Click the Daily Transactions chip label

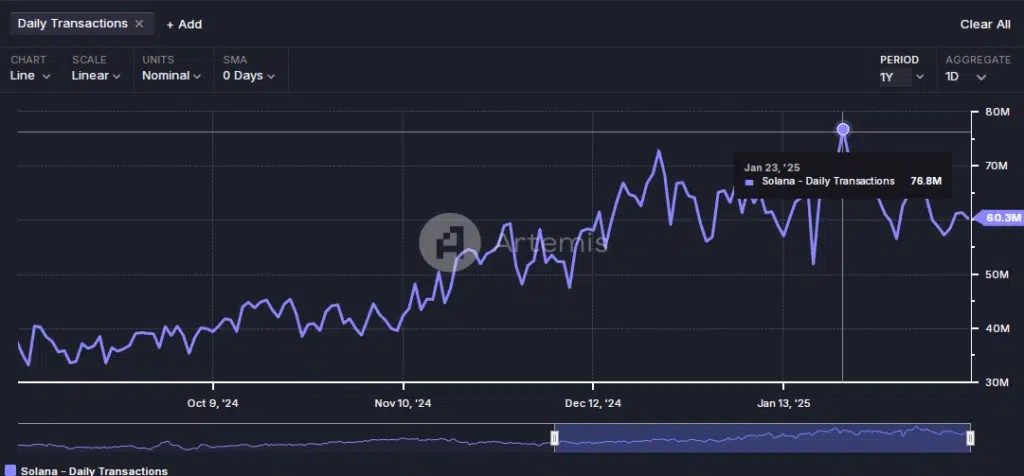tap(72, 24)
